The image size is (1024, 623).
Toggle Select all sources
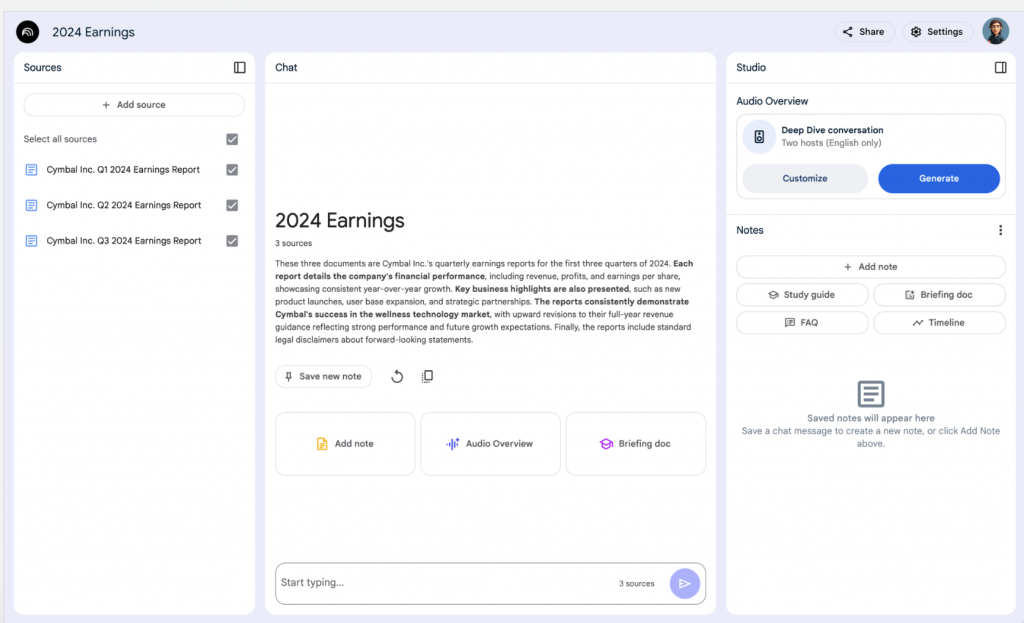[x=232, y=139]
